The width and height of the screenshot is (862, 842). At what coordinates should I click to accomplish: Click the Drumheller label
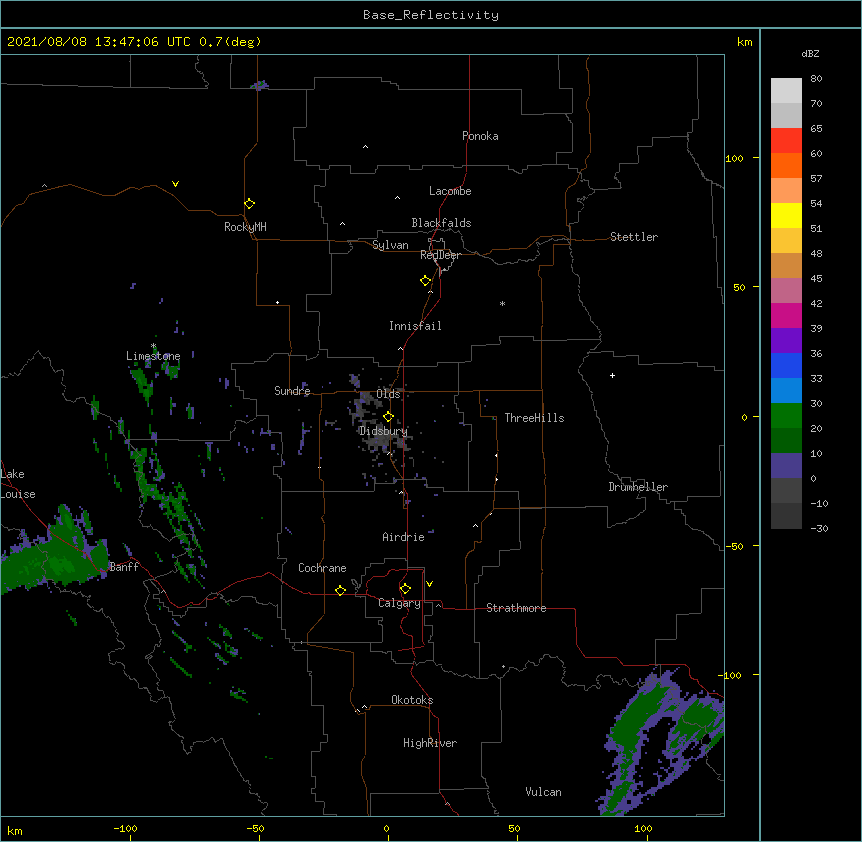[x=638, y=487]
